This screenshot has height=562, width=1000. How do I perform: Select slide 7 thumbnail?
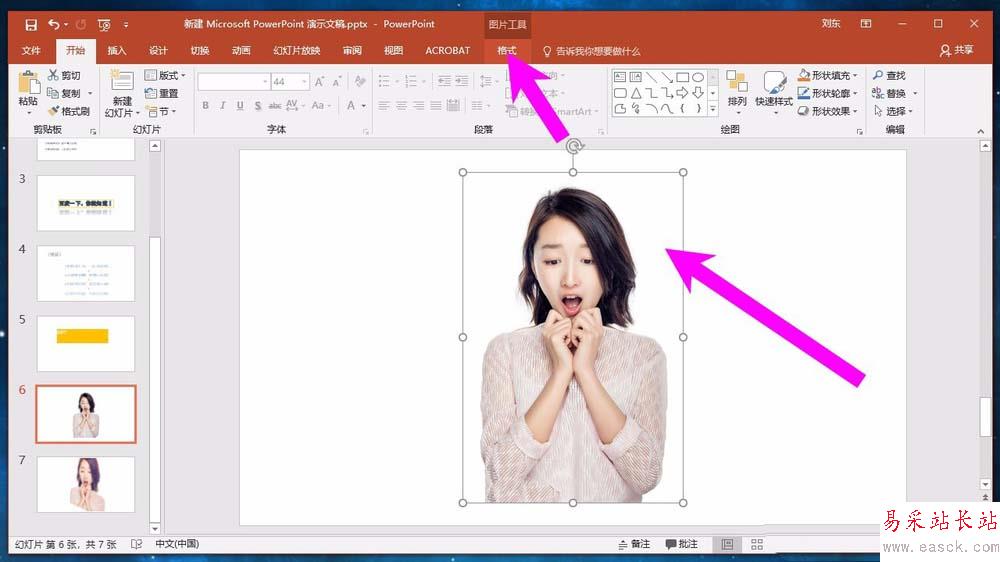tap(85, 484)
